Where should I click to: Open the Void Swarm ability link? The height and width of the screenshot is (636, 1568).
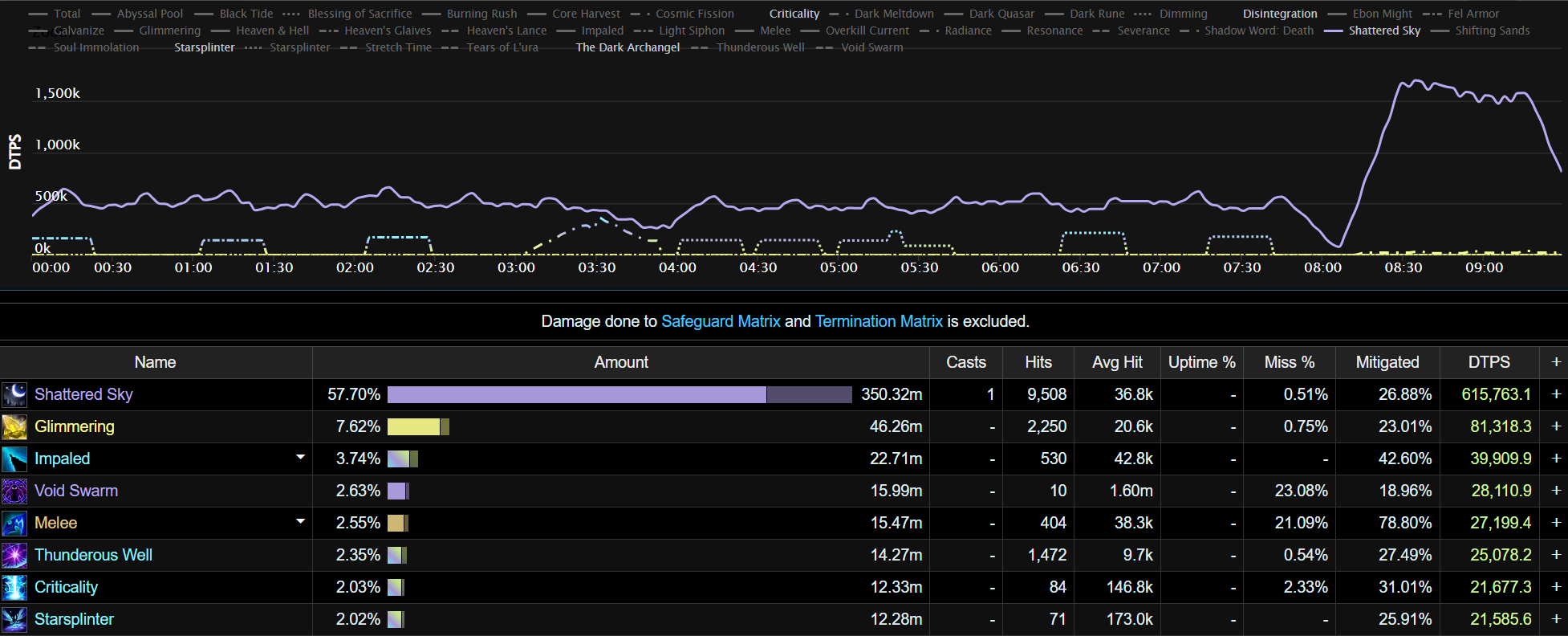click(76, 491)
